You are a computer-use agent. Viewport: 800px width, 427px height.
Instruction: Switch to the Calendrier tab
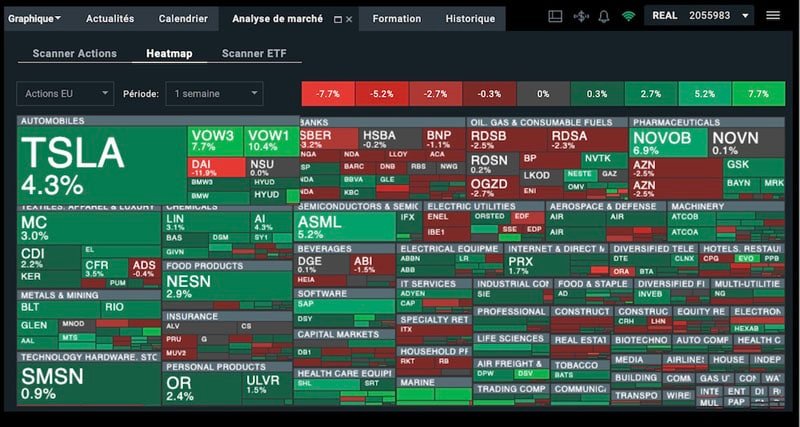[x=183, y=19]
